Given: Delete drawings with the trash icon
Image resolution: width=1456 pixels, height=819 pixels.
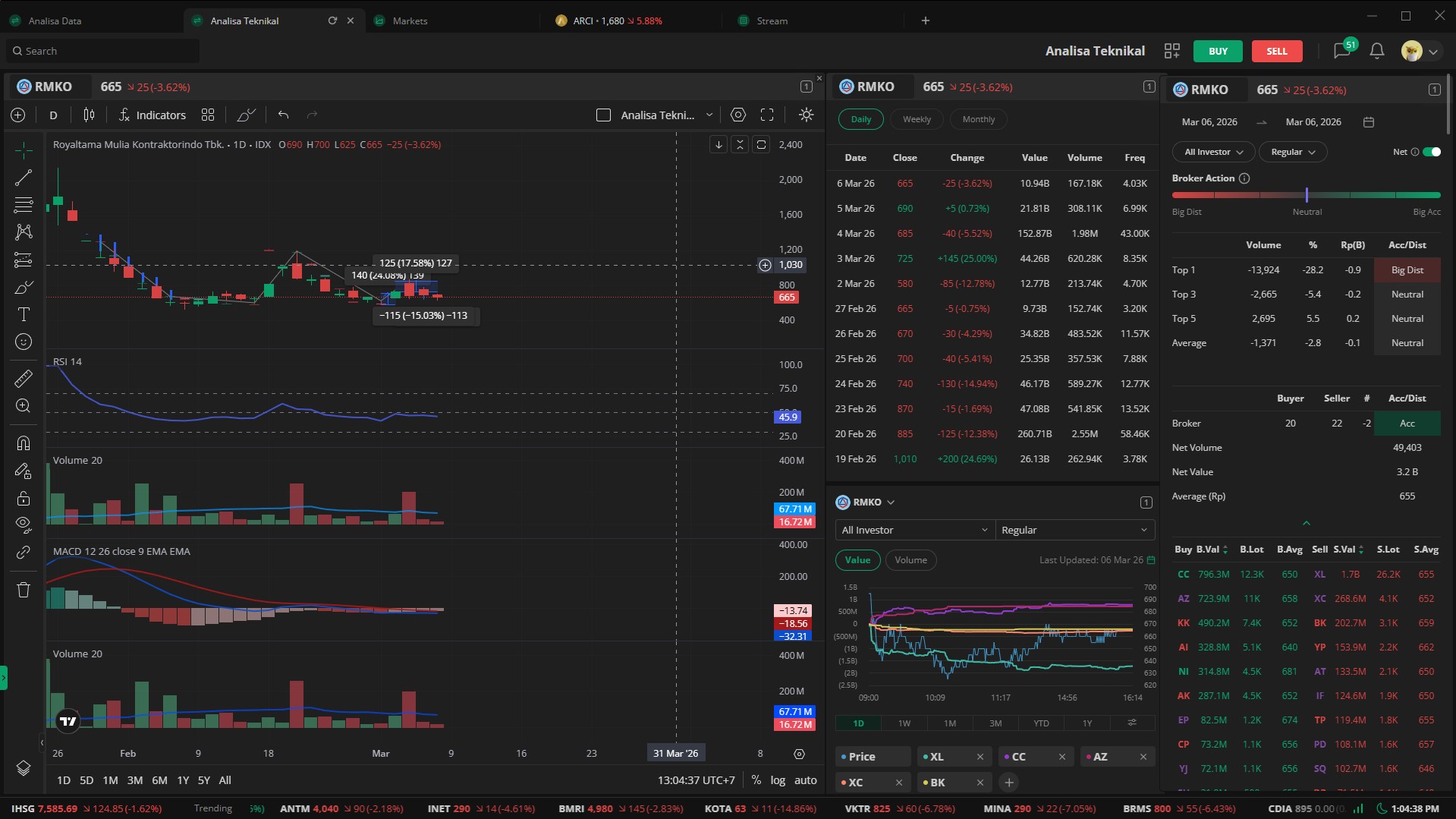Looking at the screenshot, I should (x=24, y=590).
